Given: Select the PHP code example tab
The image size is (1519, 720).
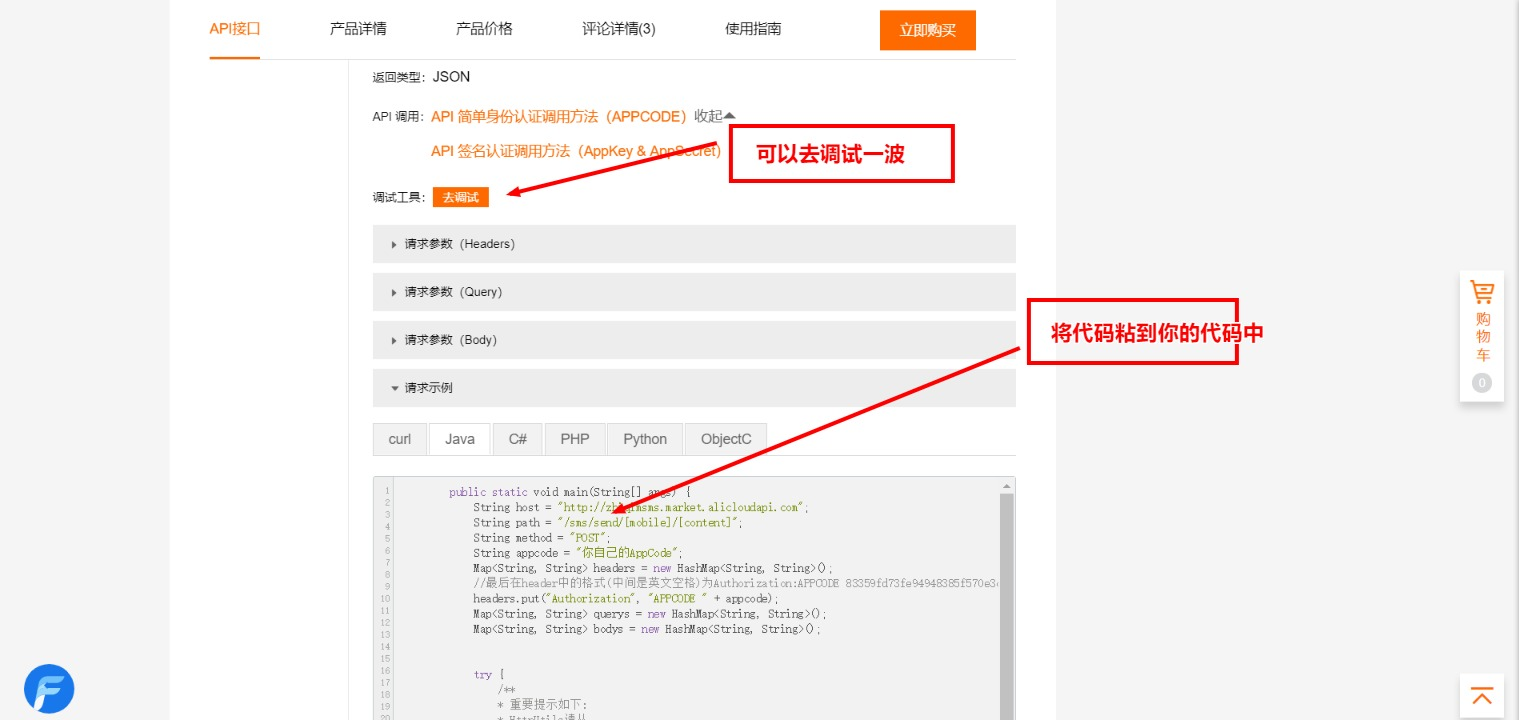Looking at the screenshot, I should 575,439.
